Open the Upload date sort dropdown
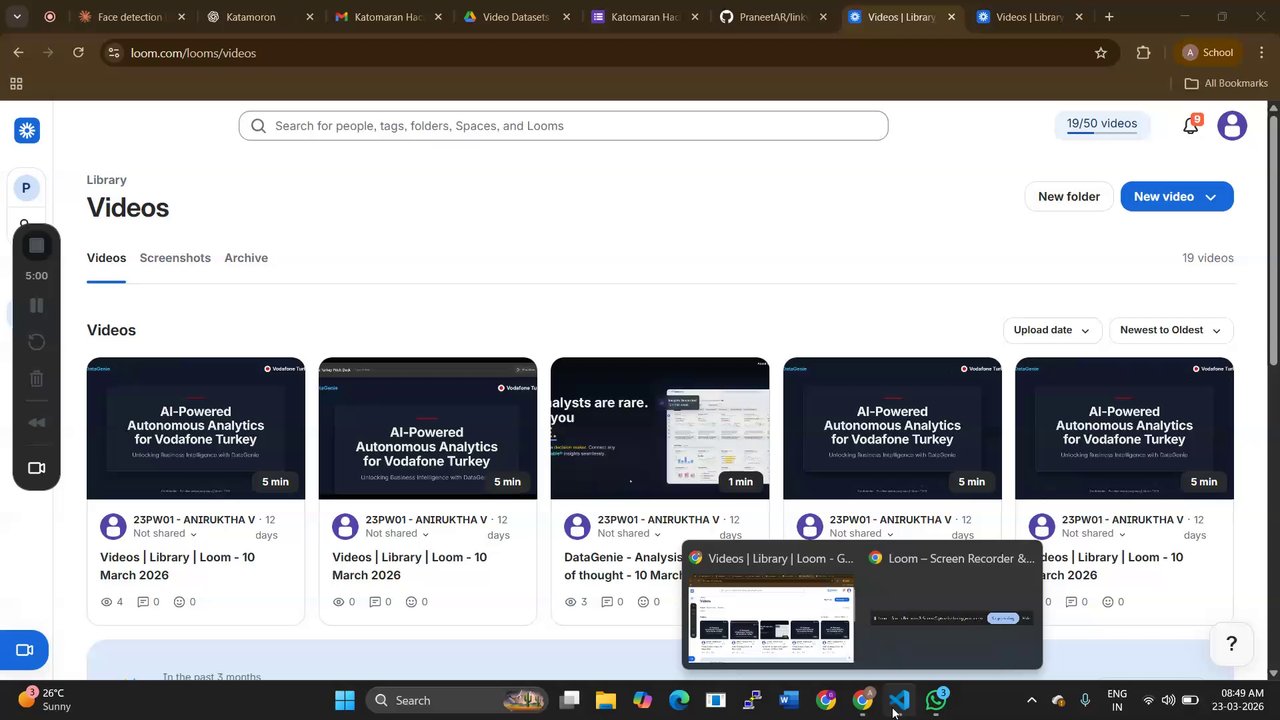This screenshot has height=720, width=1280. coord(1052,330)
